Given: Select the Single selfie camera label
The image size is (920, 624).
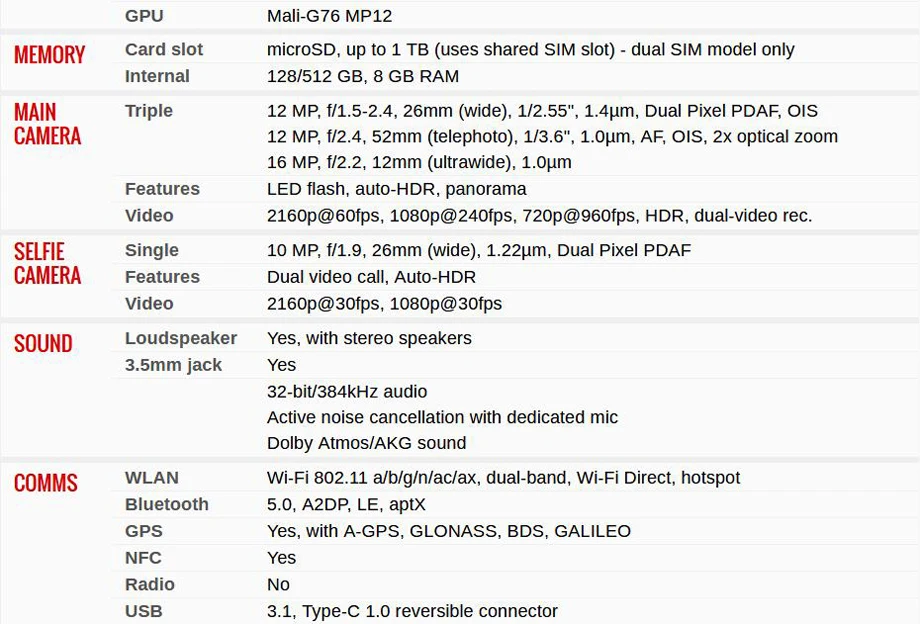Looking at the screenshot, I should 152,250.
